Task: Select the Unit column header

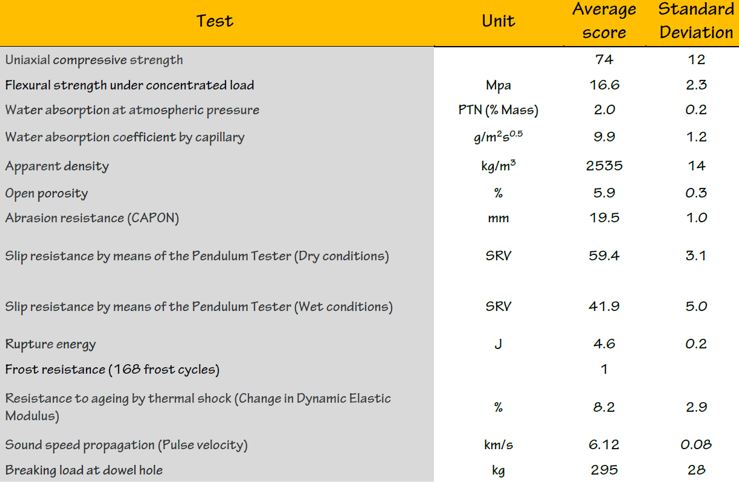Action: tap(498, 21)
